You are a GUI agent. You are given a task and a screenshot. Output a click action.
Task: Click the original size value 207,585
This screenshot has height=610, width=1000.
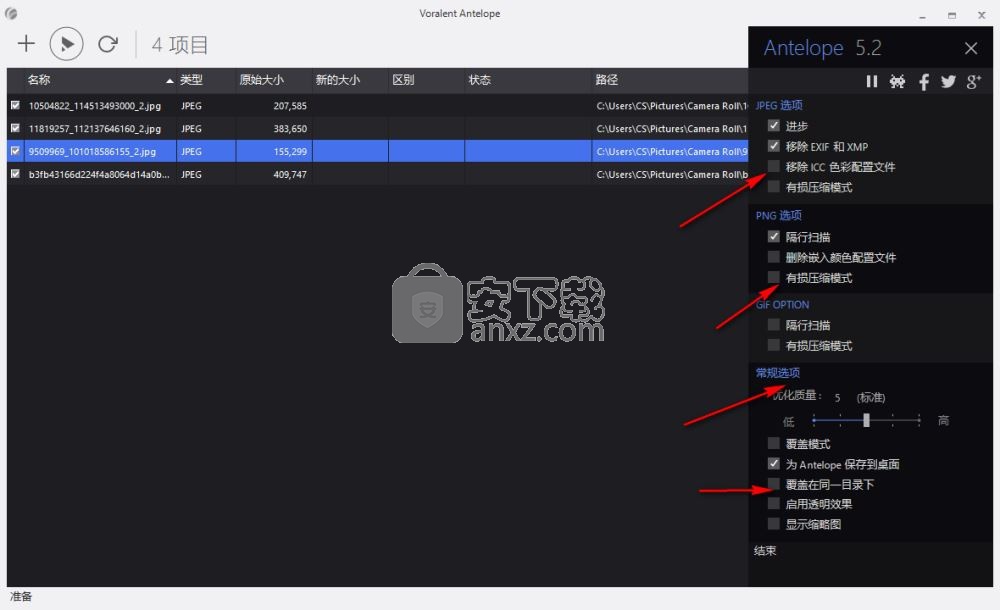point(290,106)
